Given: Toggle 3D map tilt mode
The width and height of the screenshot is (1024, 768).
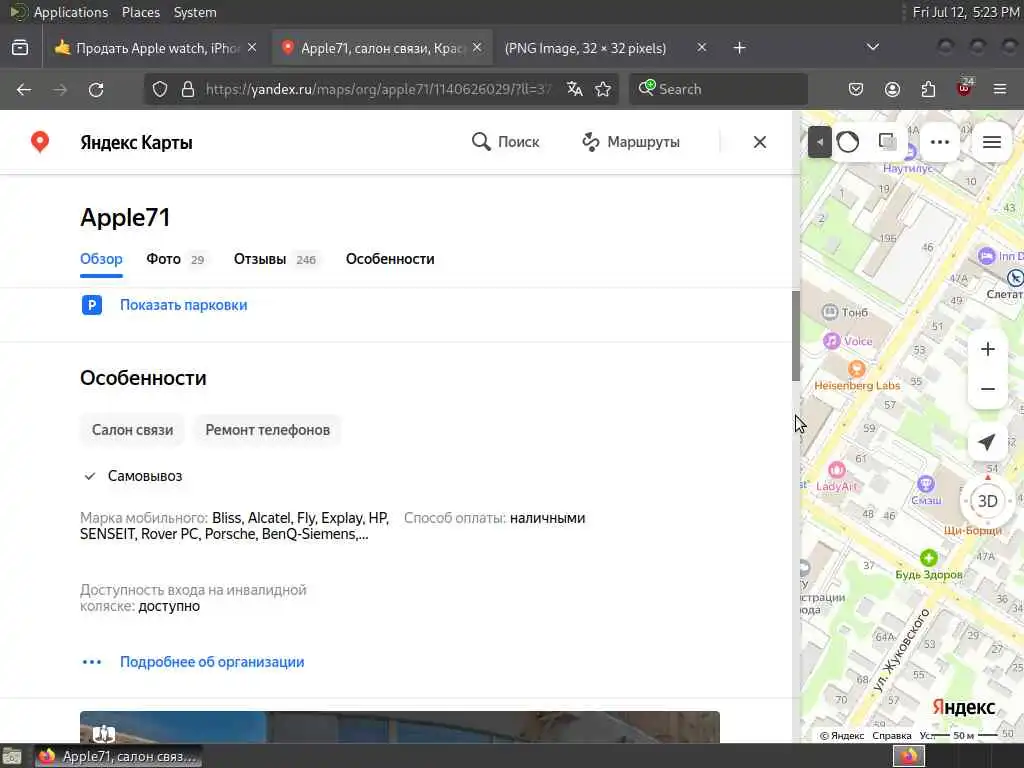Looking at the screenshot, I should point(987,501).
